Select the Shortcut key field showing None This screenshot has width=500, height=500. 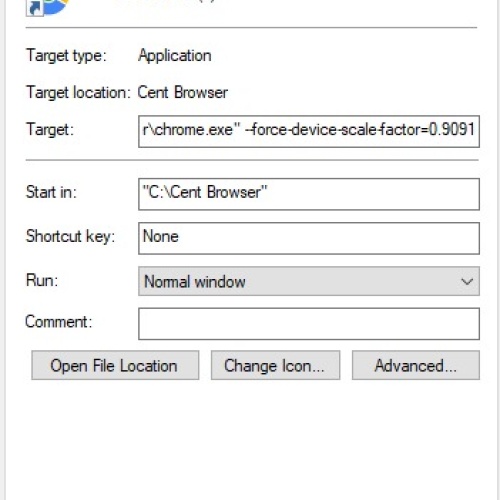coord(309,238)
